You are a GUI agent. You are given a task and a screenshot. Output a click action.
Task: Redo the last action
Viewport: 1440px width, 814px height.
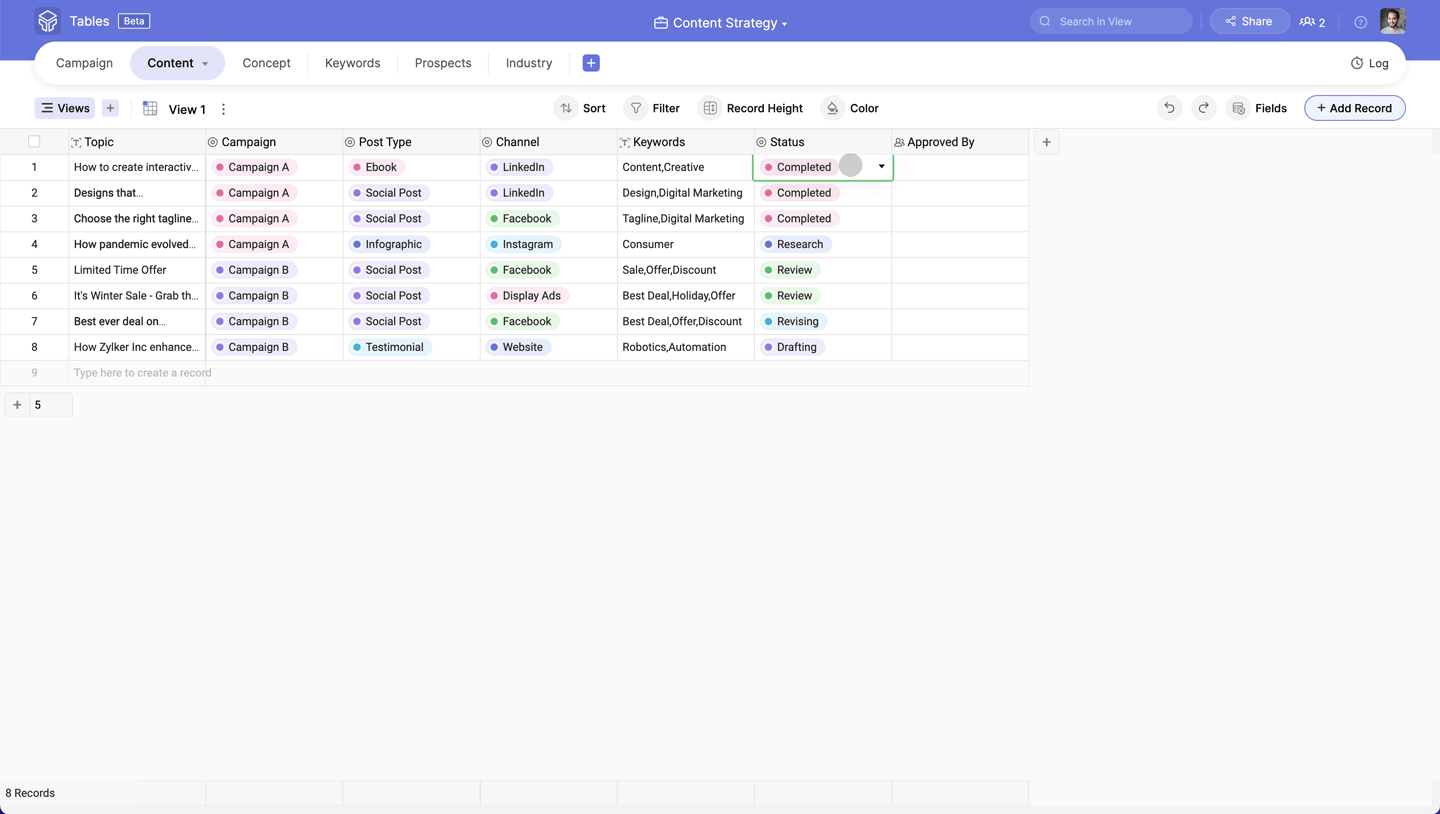(1203, 108)
